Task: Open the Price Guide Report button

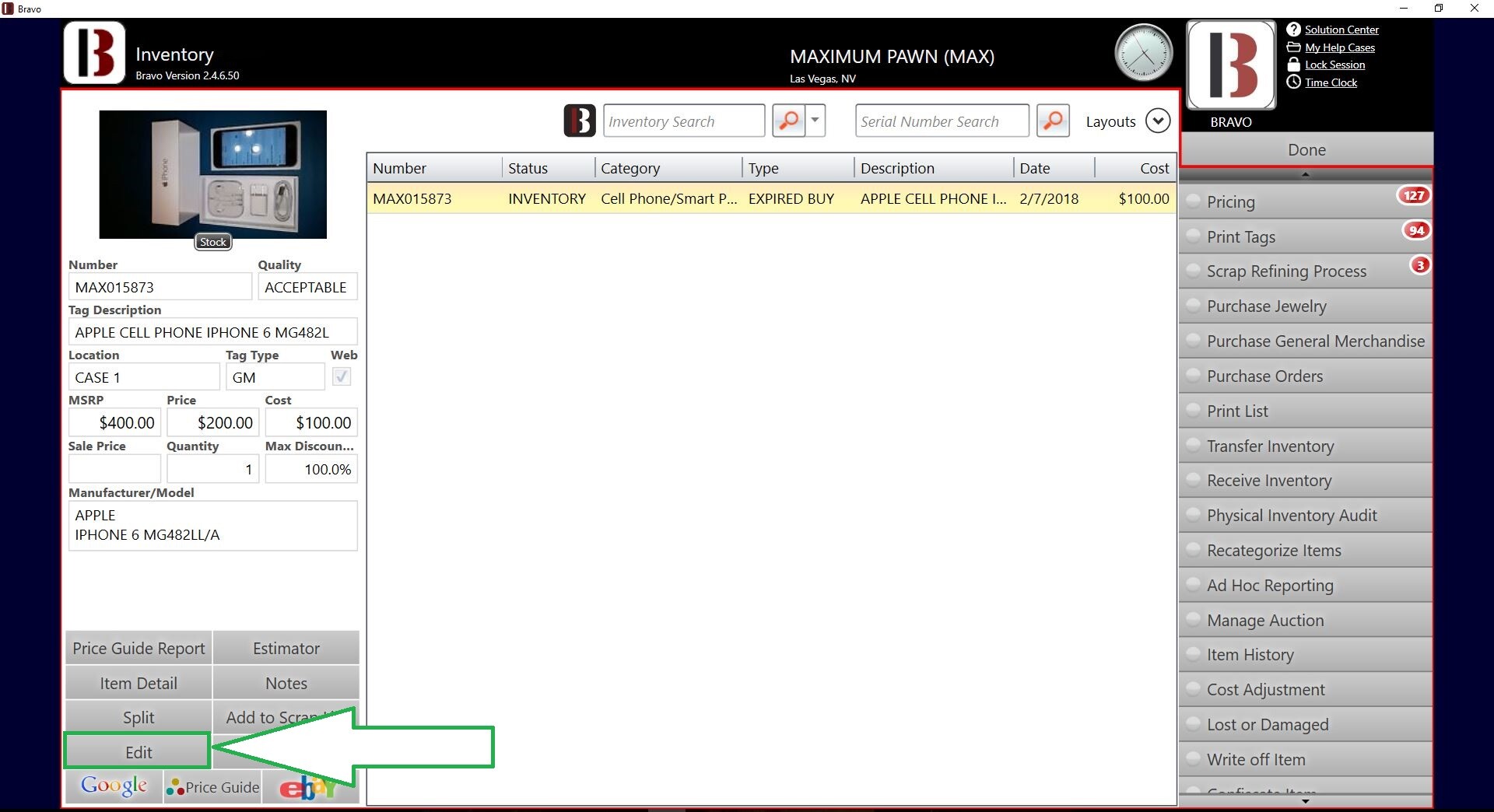Action: click(x=139, y=648)
